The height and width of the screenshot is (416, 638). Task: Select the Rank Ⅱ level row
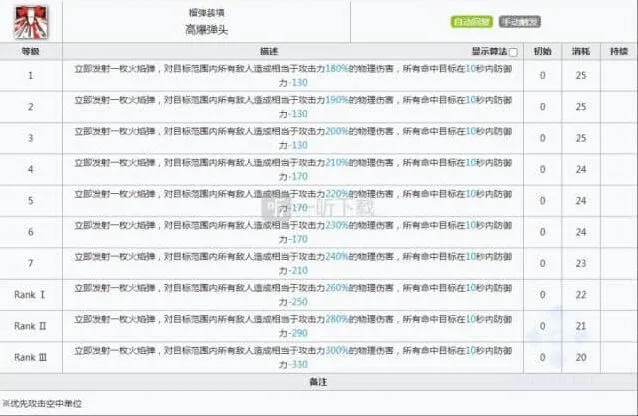(x=30, y=324)
